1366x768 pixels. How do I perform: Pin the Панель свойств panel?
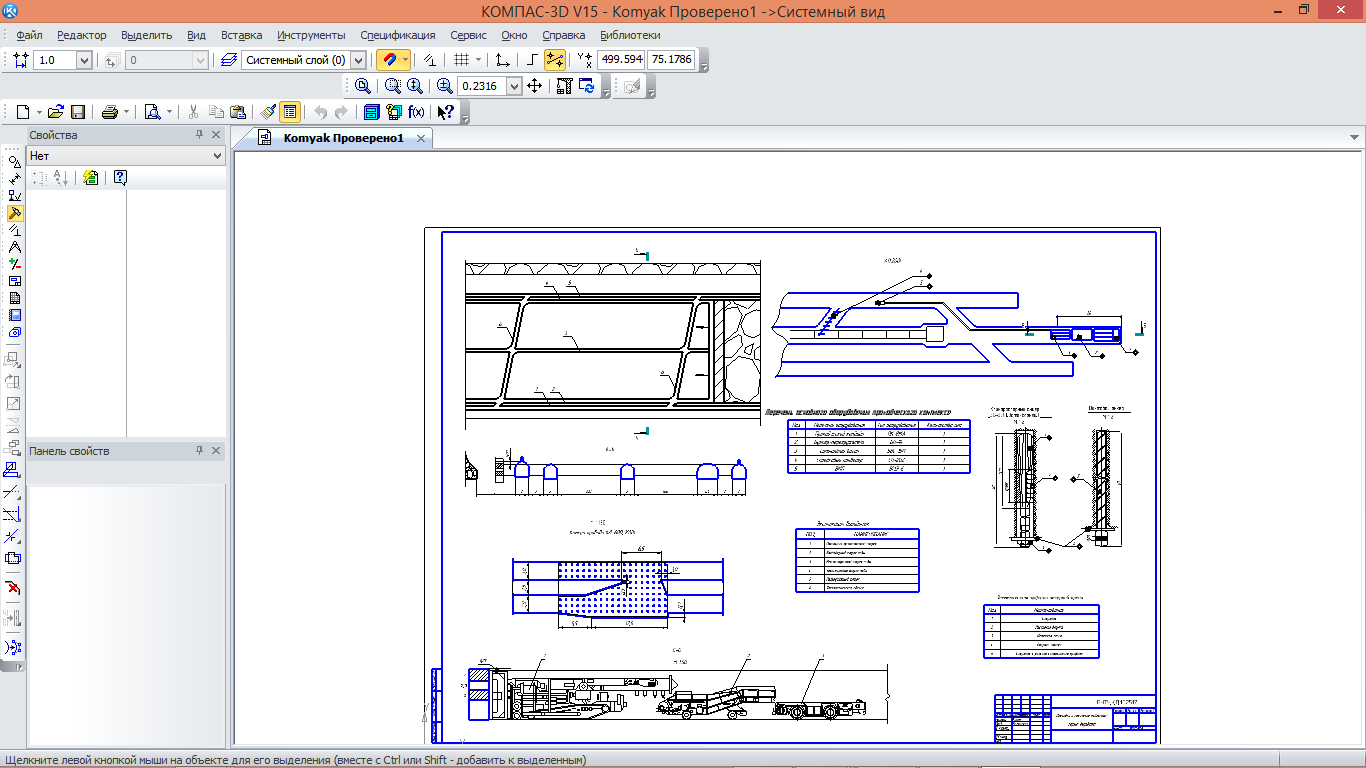click(199, 451)
